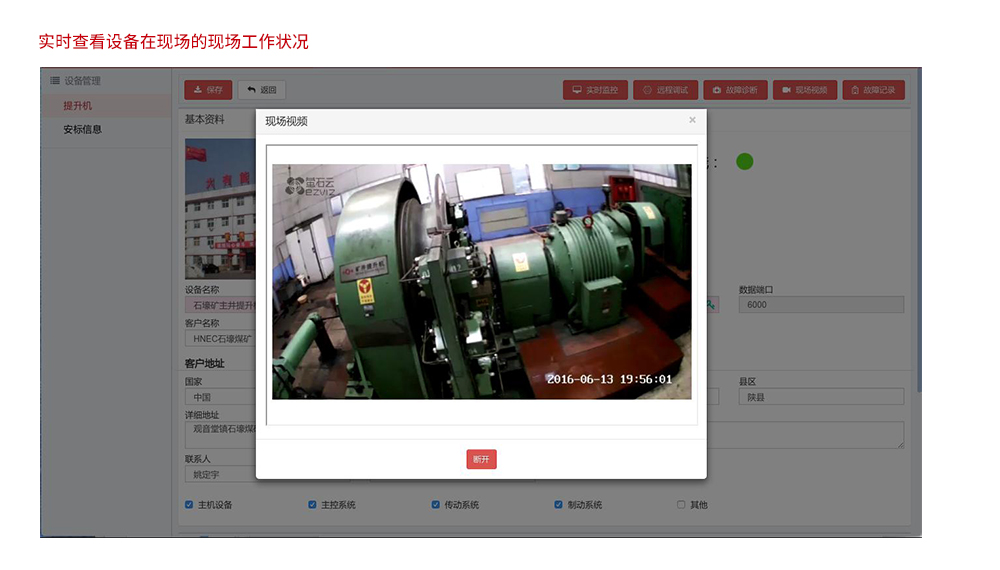
Task: Enable the 其他 checkbox
Action: point(681,504)
